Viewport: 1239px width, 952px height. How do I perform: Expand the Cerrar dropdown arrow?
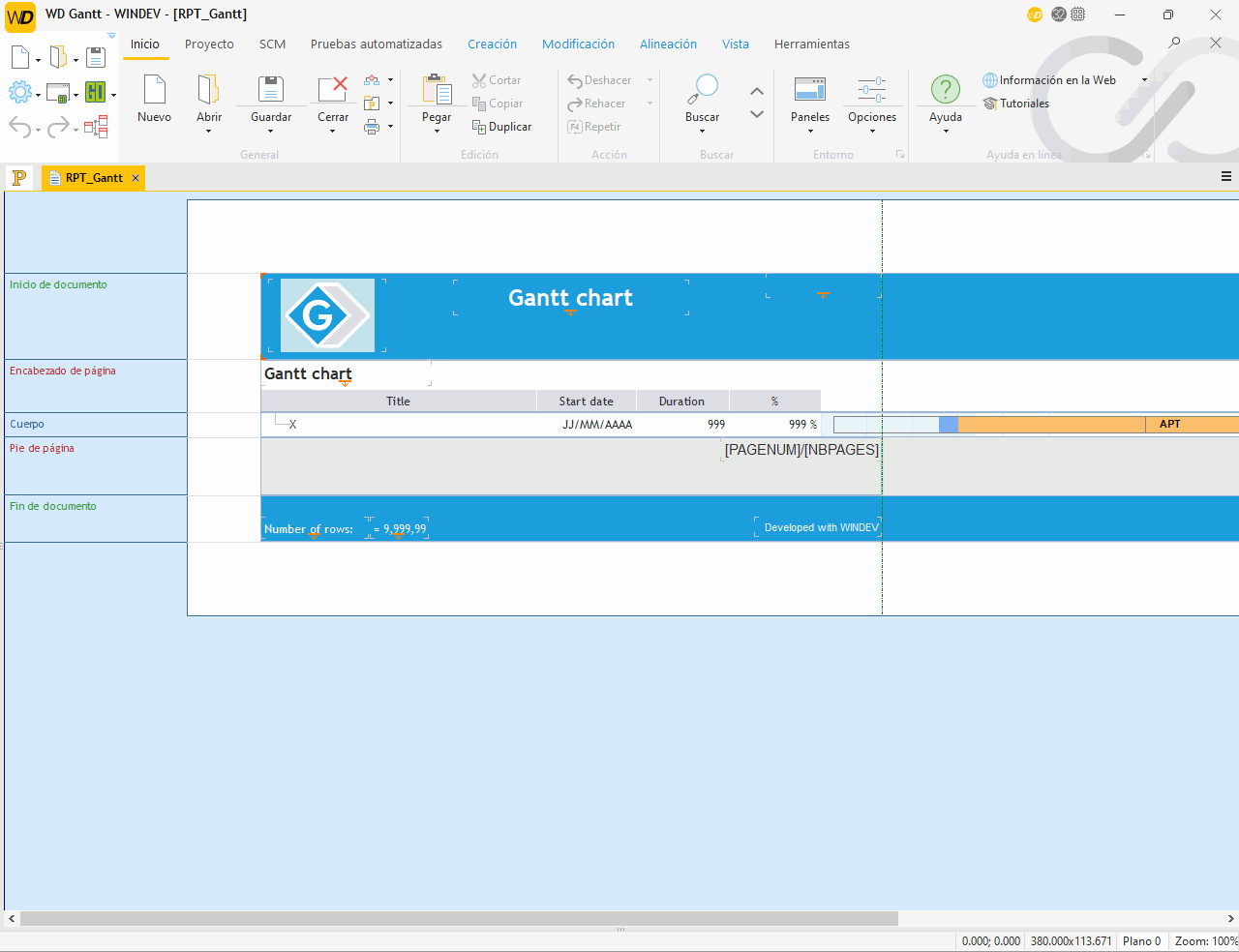tap(333, 132)
